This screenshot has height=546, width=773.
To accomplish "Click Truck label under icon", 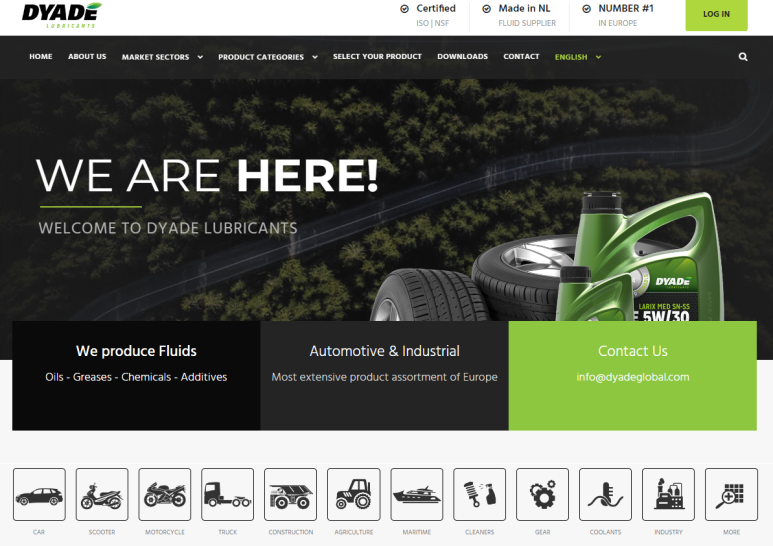I will (x=228, y=532).
